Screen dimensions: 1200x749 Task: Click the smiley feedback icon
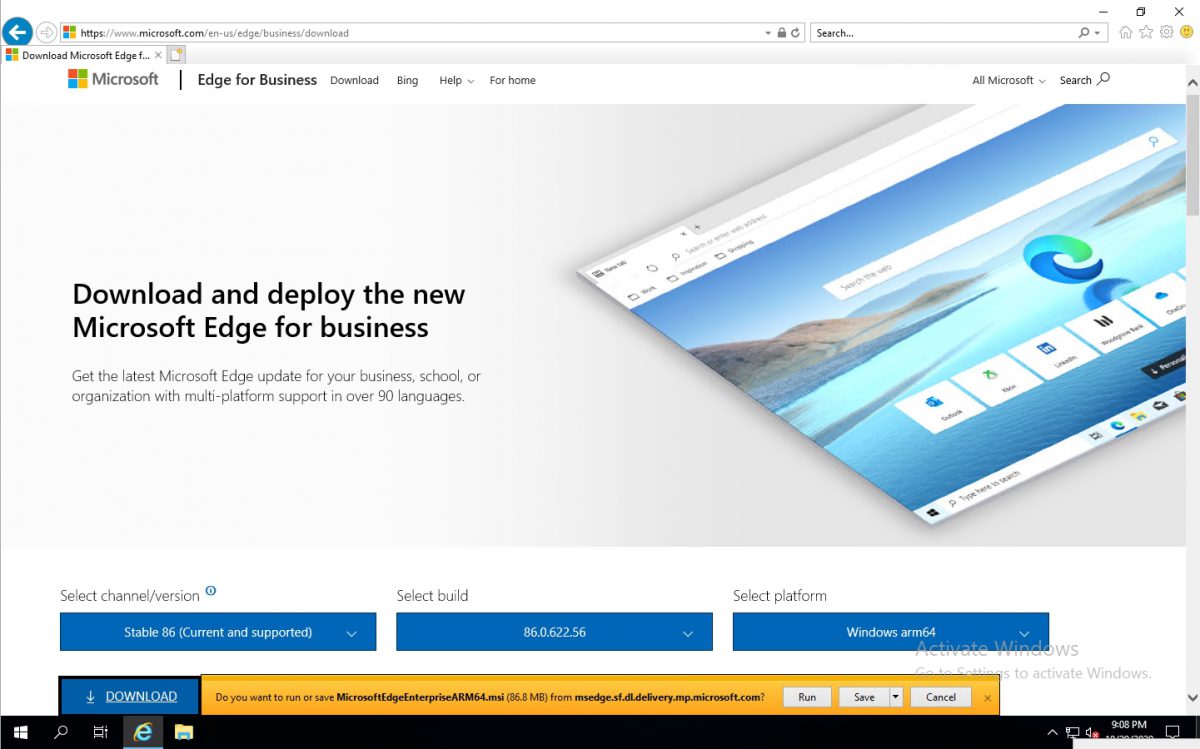[1185, 32]
